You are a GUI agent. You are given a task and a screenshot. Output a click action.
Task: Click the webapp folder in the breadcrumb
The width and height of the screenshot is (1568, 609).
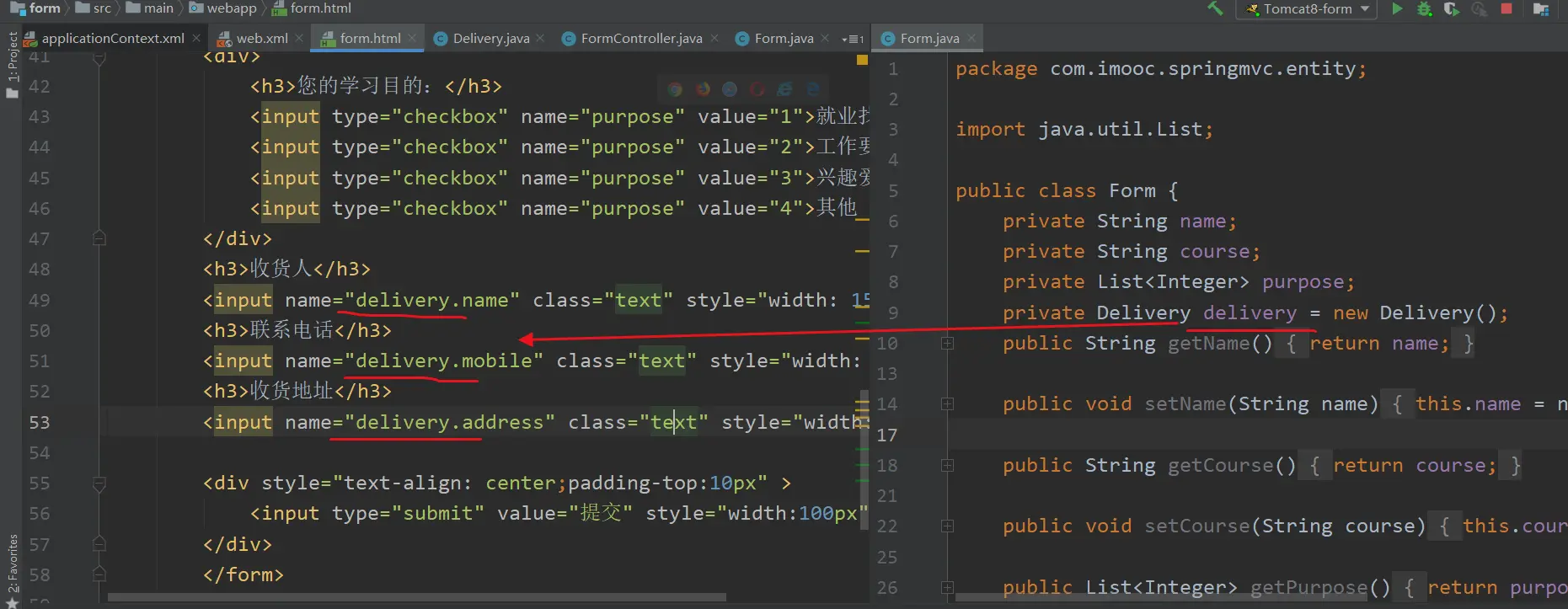coord(231,8)
